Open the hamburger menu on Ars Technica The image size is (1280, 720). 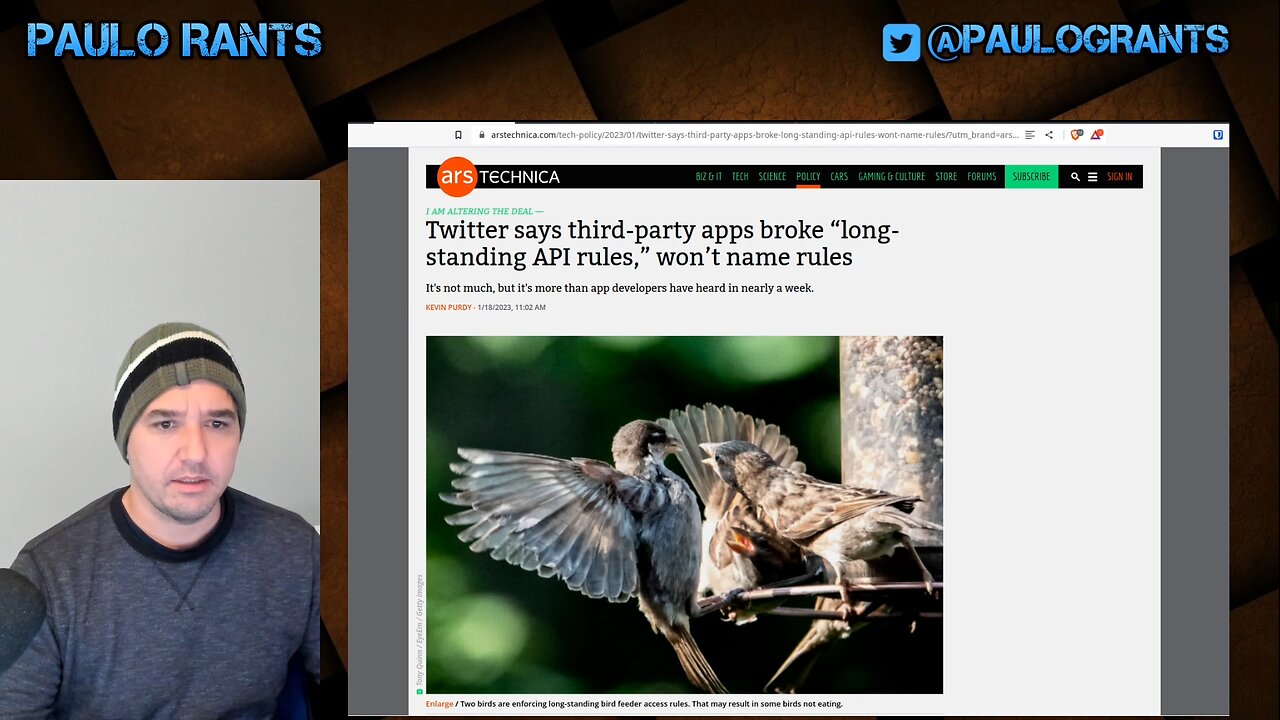tap(1092, 177)
